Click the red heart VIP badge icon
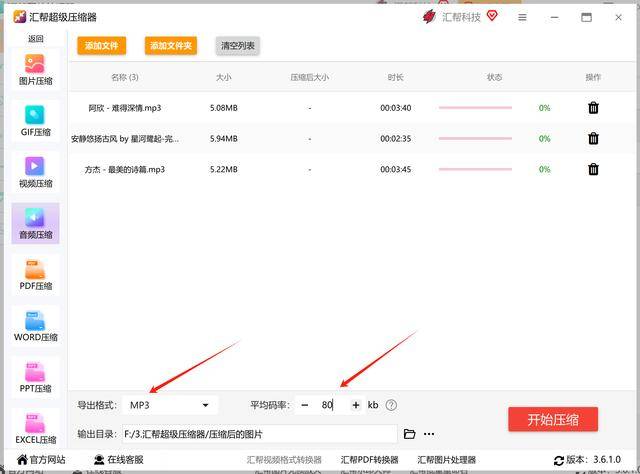Image resolution: width=640 pixels, height=474 pixels. [492, 16]
